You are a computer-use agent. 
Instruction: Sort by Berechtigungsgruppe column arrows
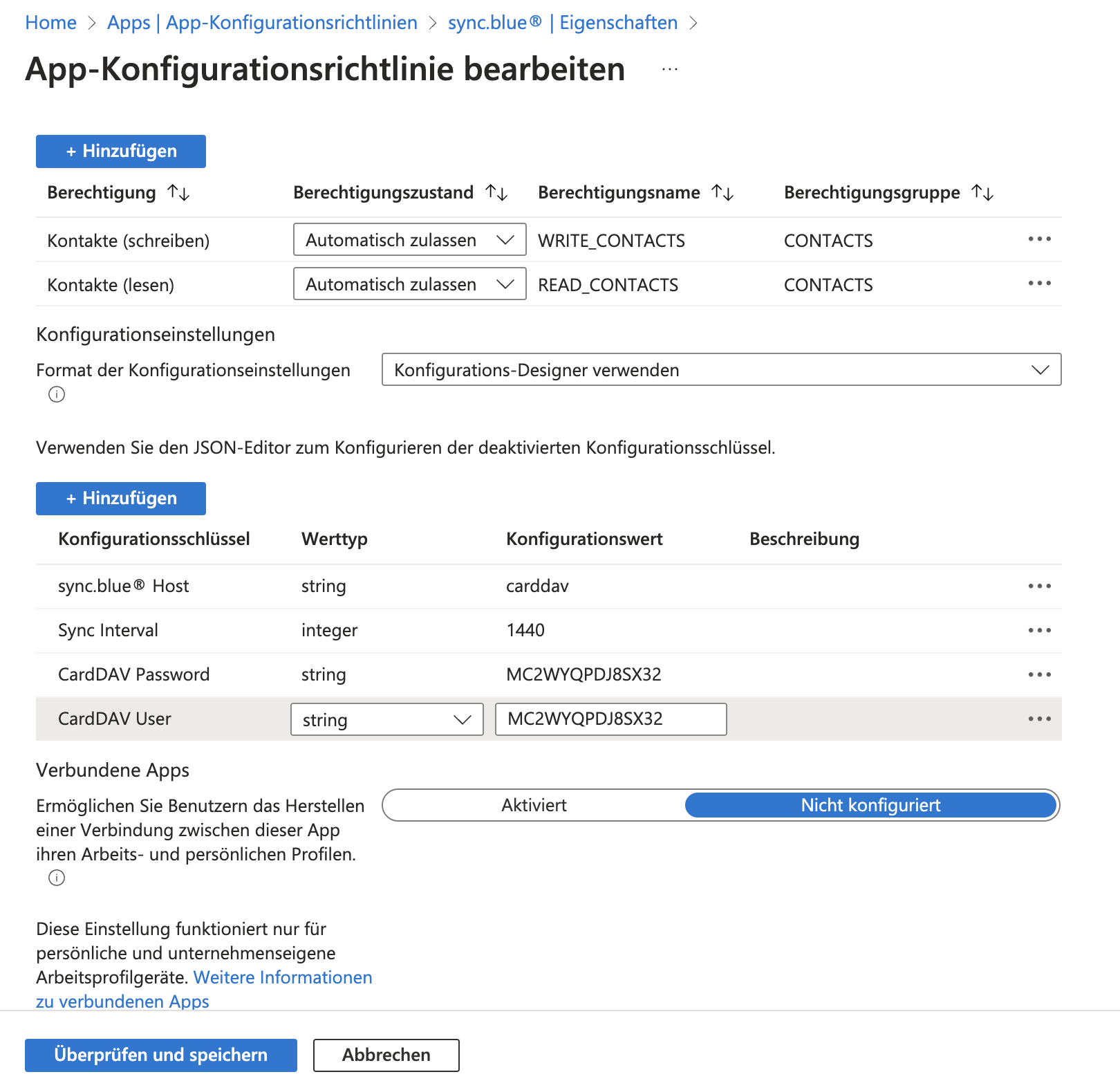(982, 192)
